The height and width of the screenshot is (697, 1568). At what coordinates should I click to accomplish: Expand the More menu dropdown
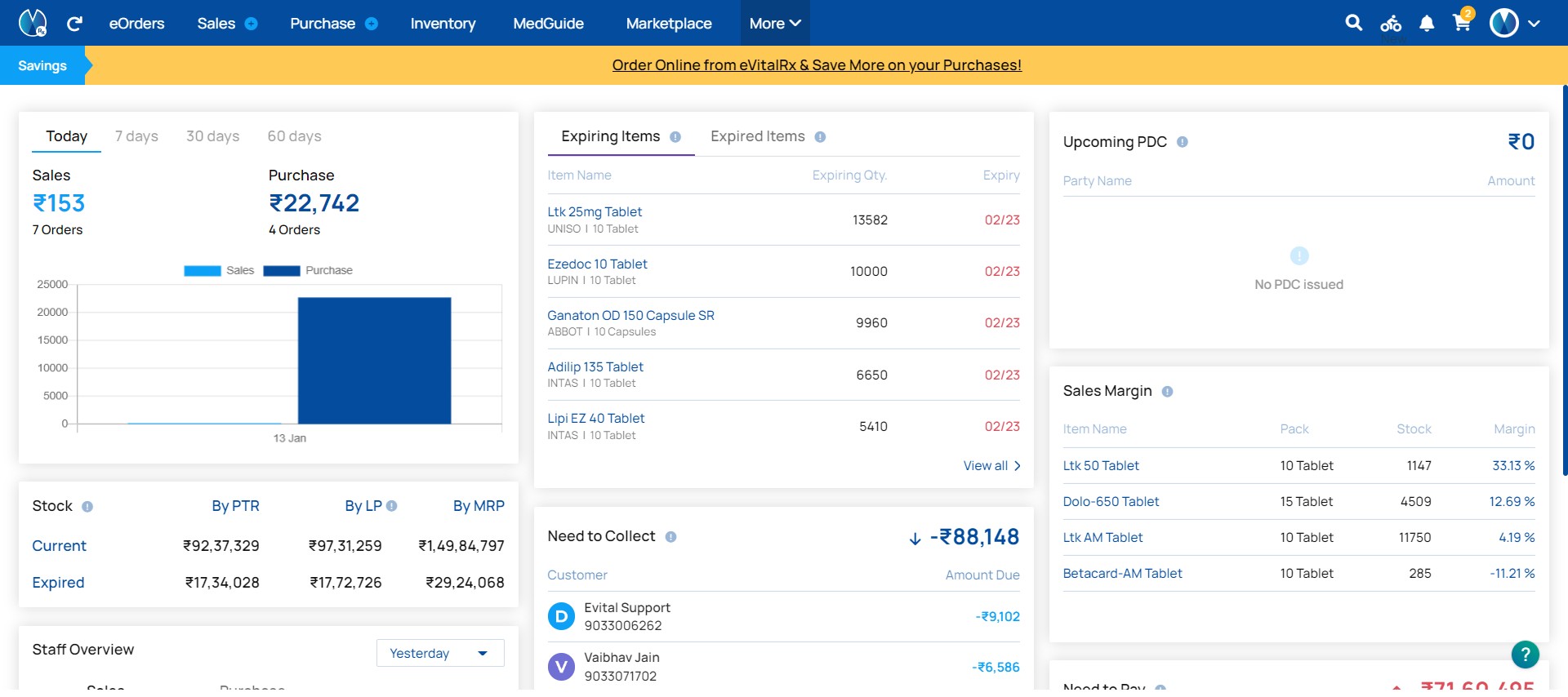[775, 24]
